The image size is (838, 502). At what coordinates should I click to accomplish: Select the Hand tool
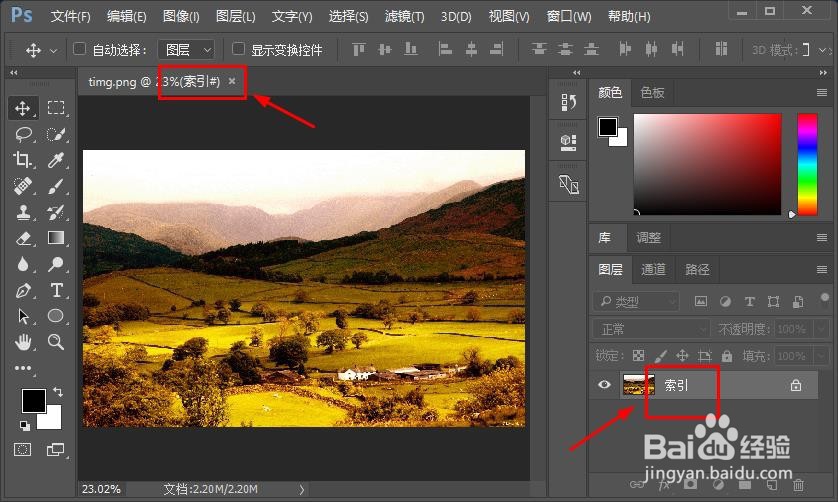(x=22, y=342)
